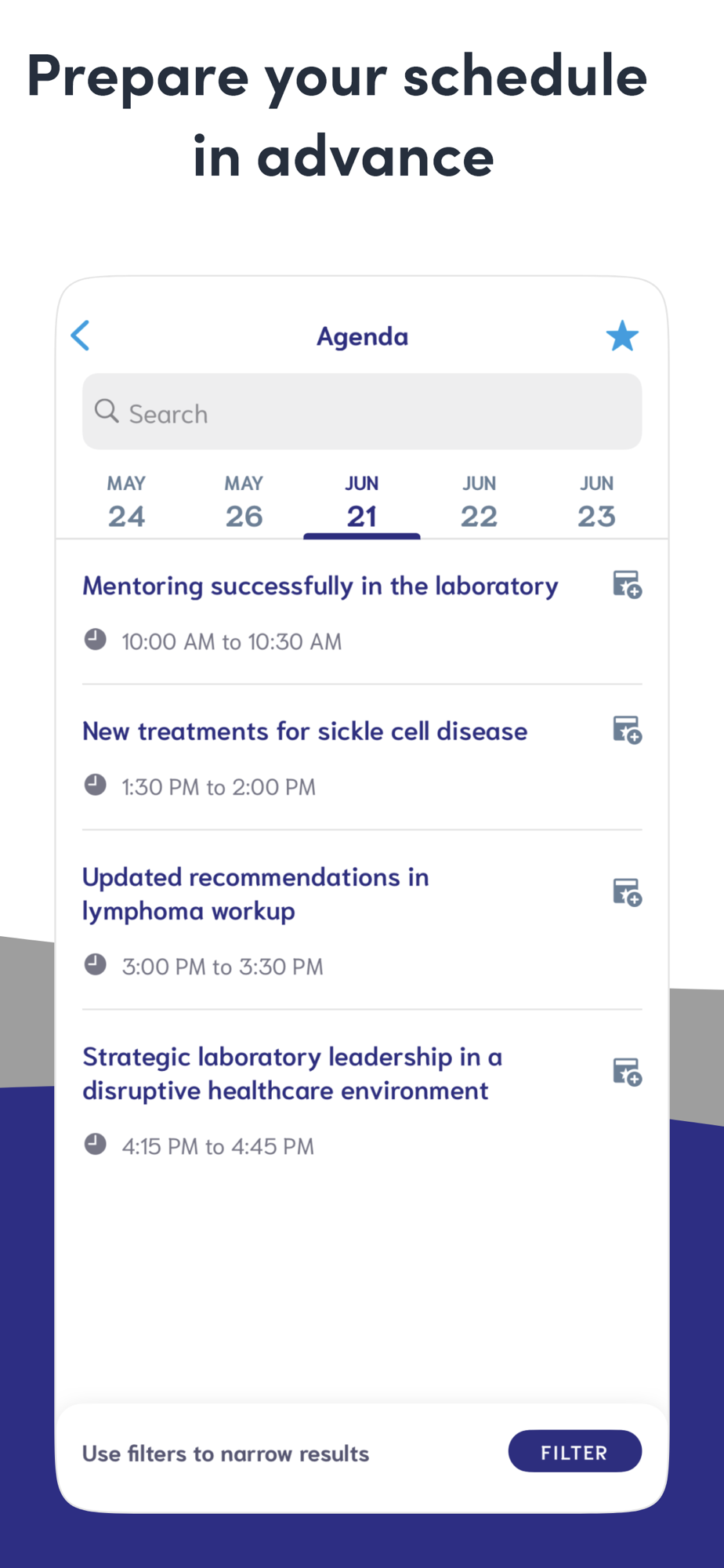Open Mentoring successfully in the laboratory session
Screen dimensions: 724x1568
(320, 586)
